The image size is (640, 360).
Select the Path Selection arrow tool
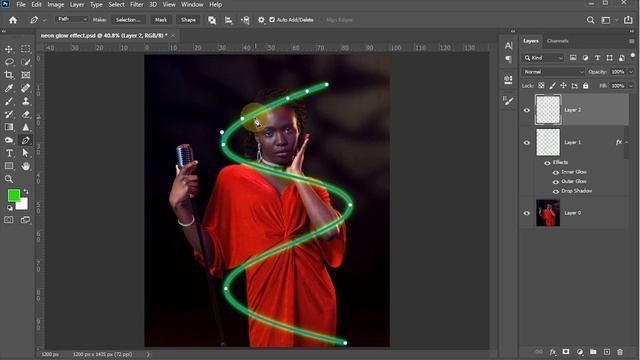(x=25, y=153)
